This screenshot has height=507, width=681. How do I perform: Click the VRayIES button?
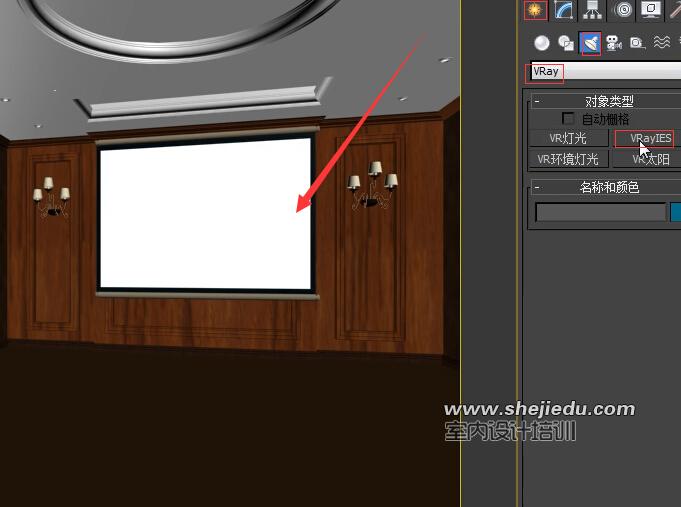[646, 139]
